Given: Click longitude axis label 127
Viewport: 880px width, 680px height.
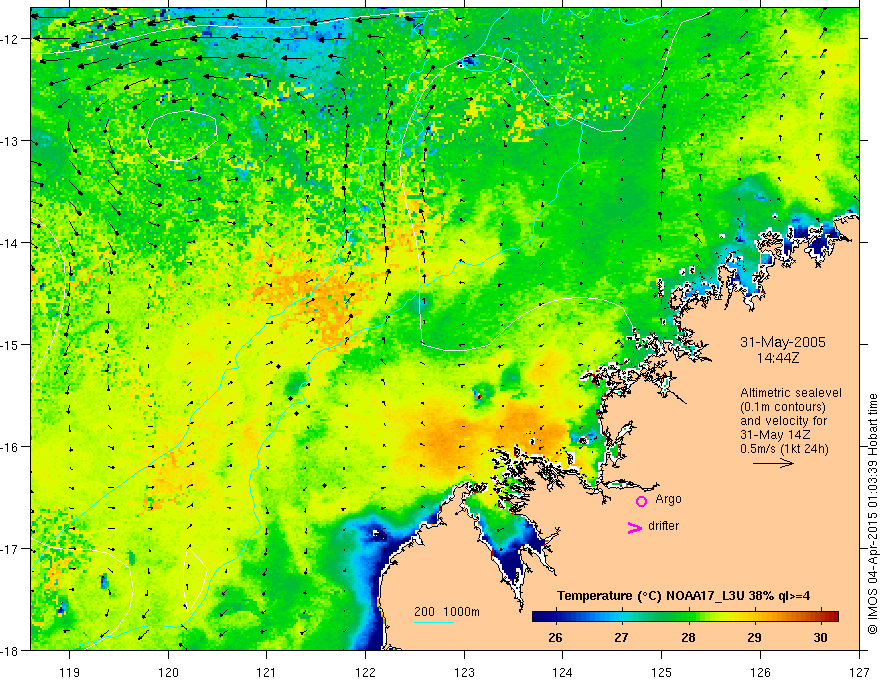Looking at the screenshot, I should pyautogui.click(x=859, y=672).
